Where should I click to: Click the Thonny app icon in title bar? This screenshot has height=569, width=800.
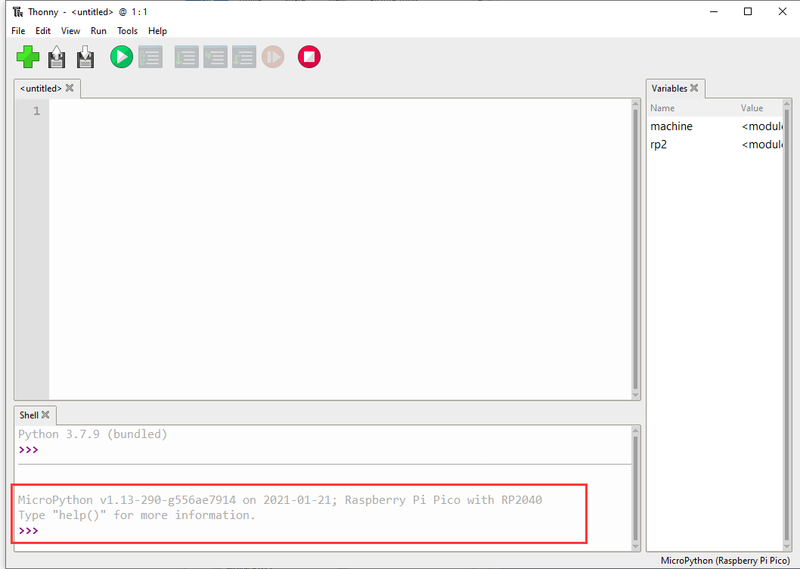point(18,12)
